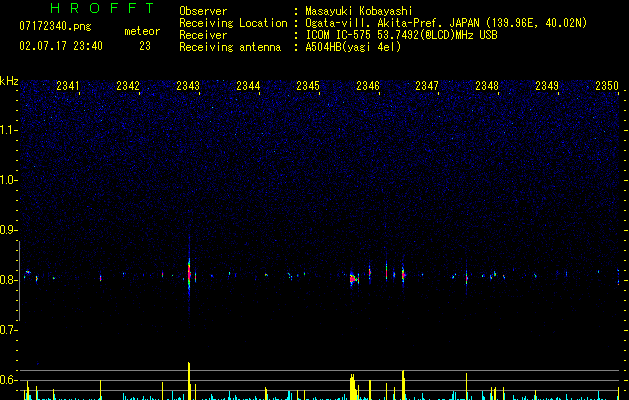Select the filename 07172340.png
Viewport: 629px width, 400px height.
(x=55, y=26)
